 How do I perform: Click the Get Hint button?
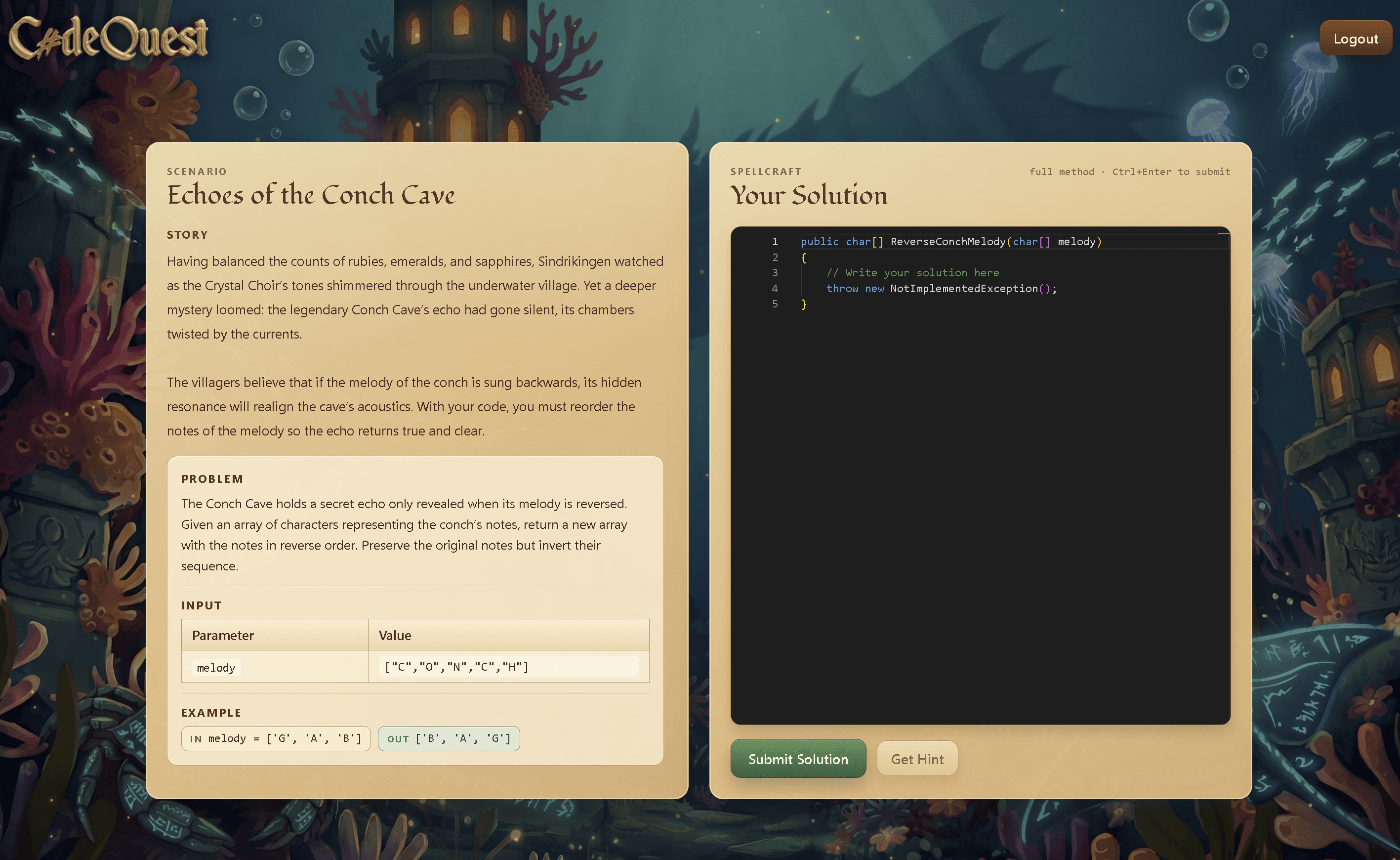pos(917,759)
